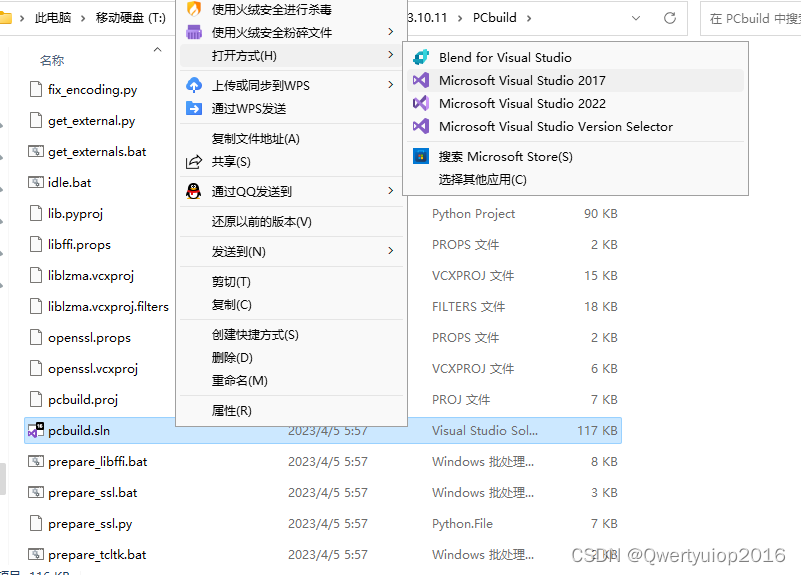Image resolution: width=801 pixels, height=575 pixels.
Task: Click the WPS cloud upload icon
Action: 194,85
